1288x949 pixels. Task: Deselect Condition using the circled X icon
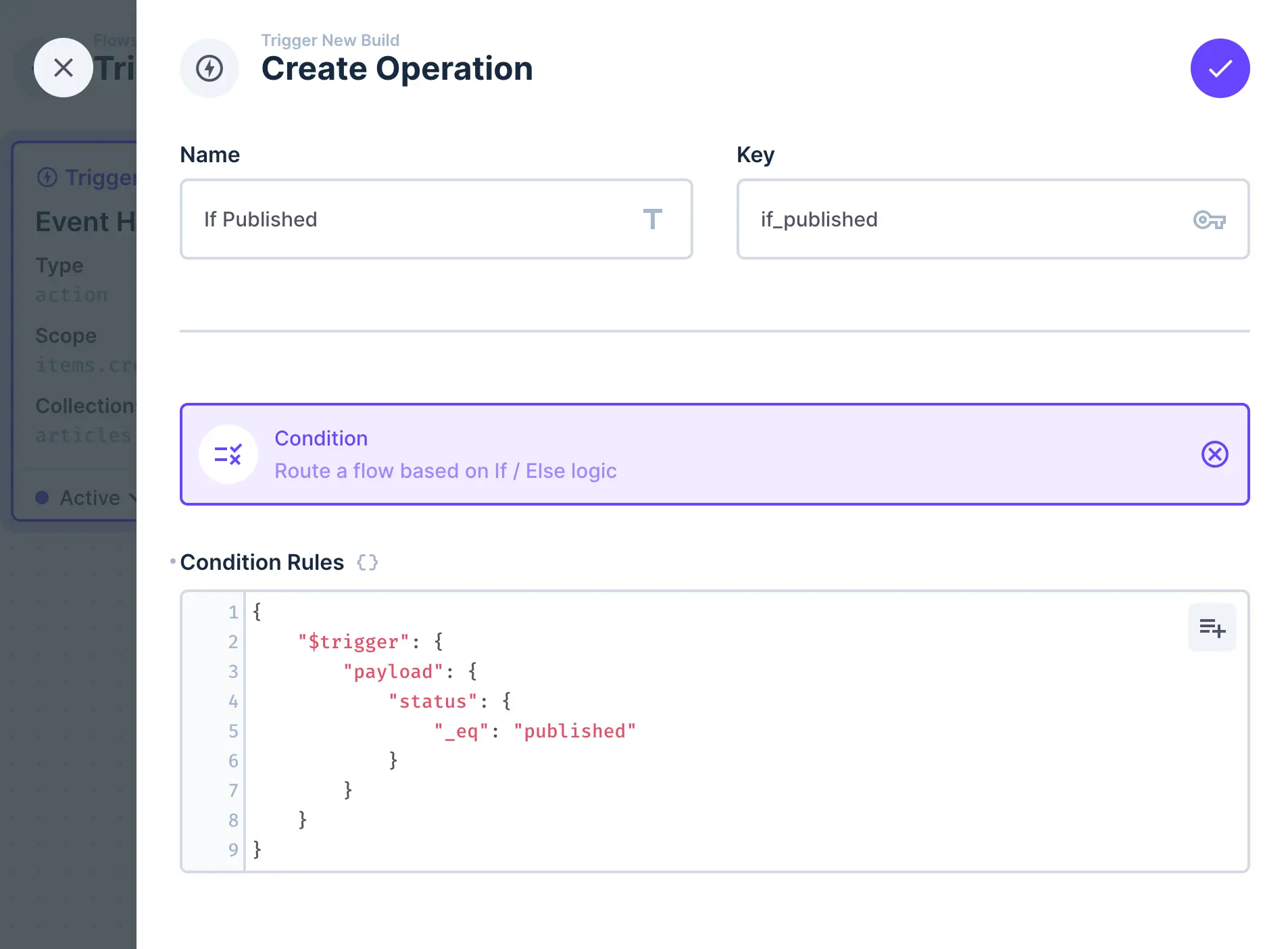click(x=1215, y=454)
